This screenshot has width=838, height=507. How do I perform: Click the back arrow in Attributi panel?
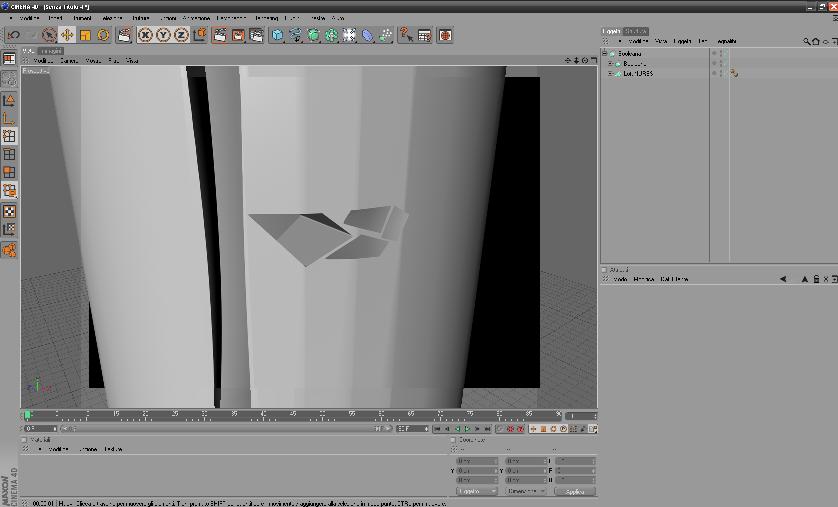783,279
